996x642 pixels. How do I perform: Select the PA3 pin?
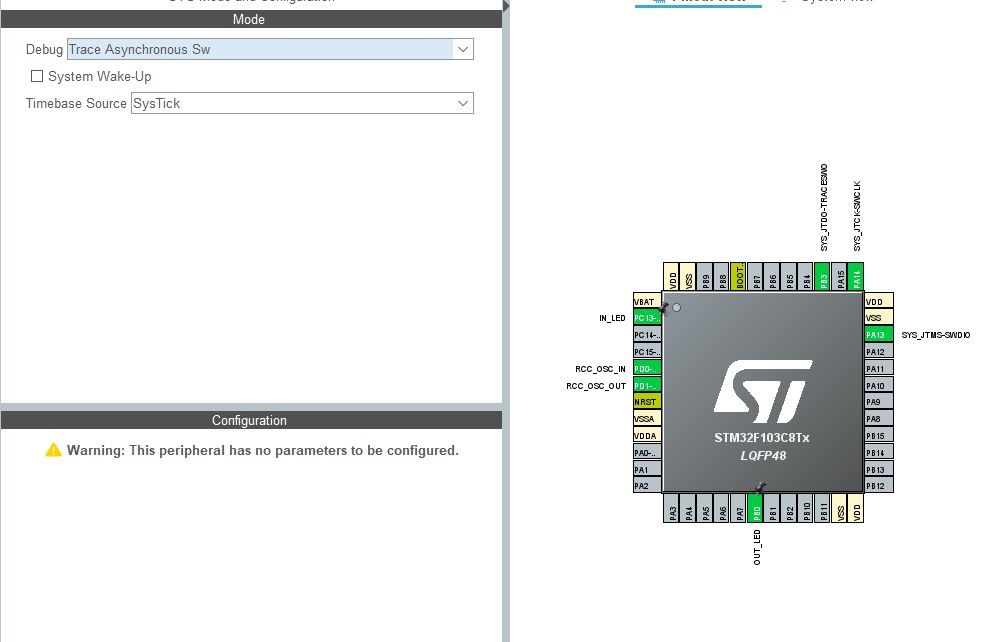(x=671, y=509)
